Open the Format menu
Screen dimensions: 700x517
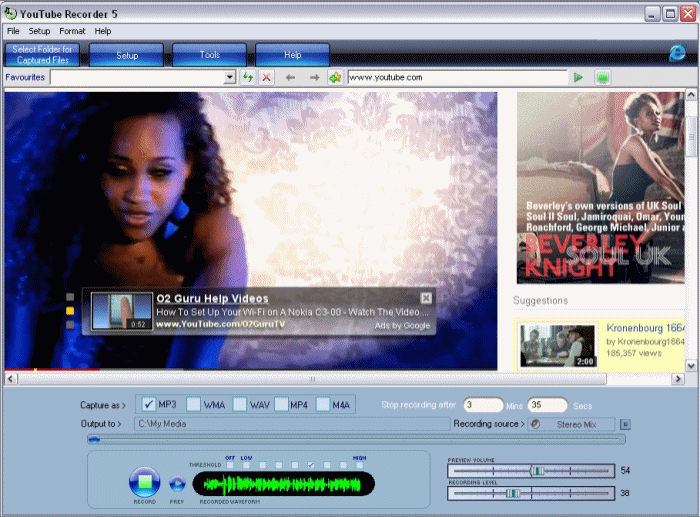click(72, 31)
